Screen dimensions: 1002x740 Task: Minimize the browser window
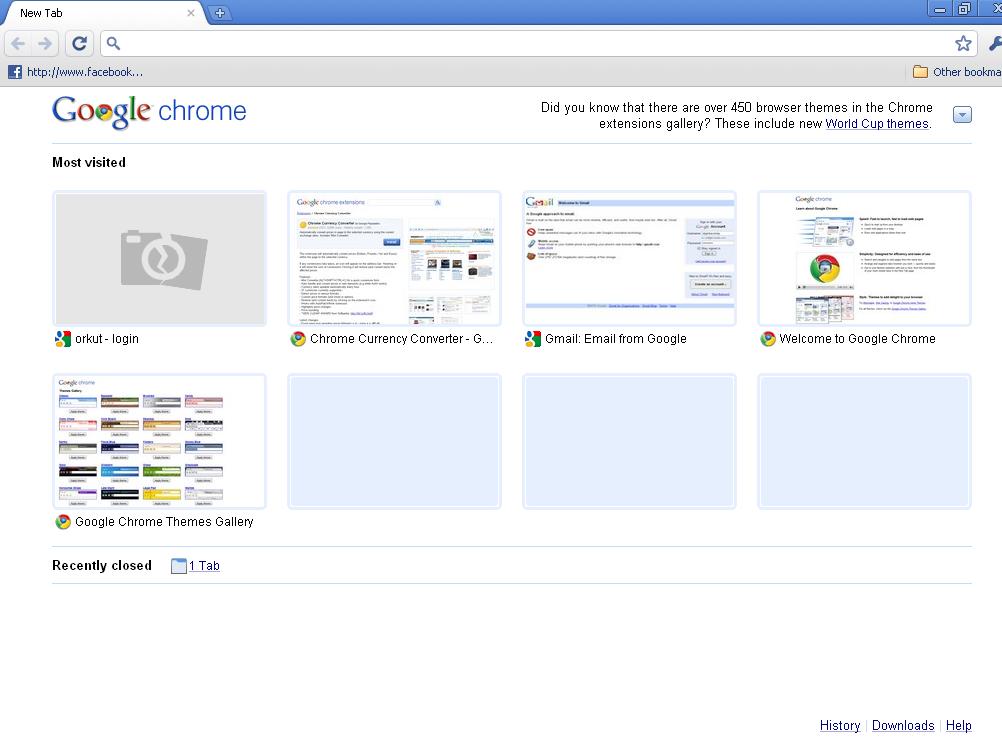click(940, 9)
